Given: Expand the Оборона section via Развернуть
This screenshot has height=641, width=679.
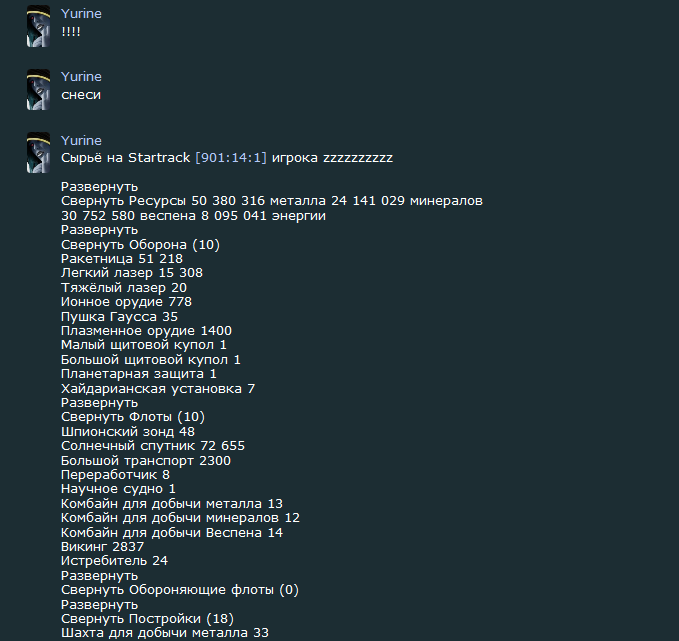Looking at the screenshot, I should click(x=99, y=230).
